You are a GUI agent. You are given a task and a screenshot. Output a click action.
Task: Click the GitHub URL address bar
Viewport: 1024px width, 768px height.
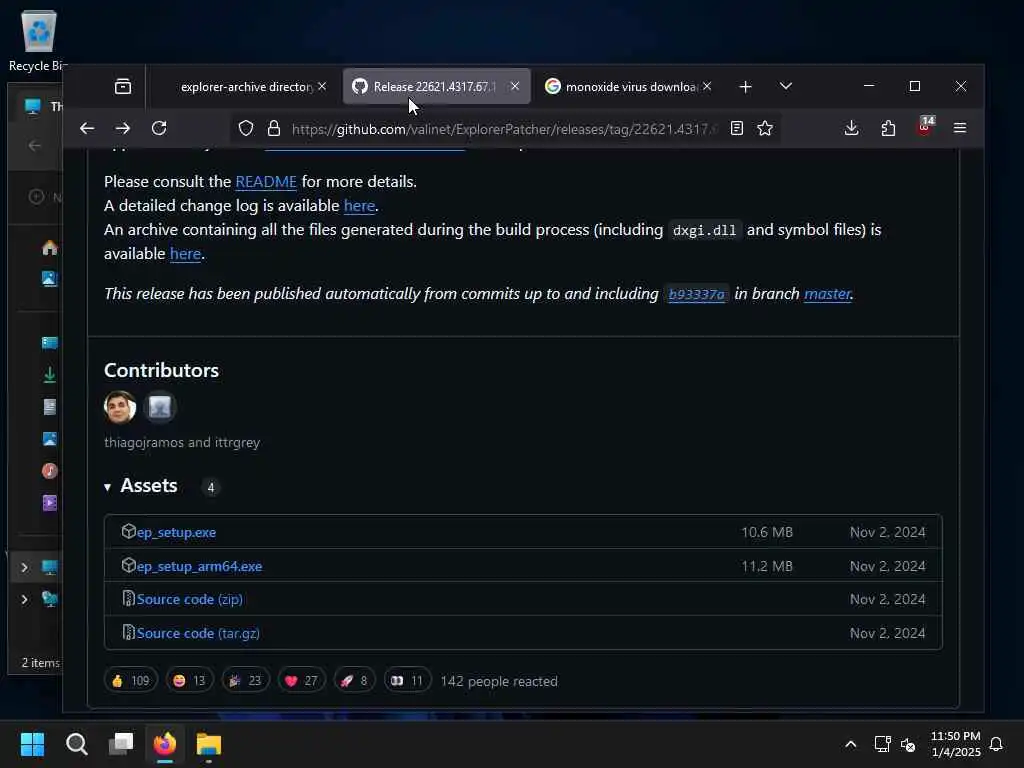[x=503, y=129]
